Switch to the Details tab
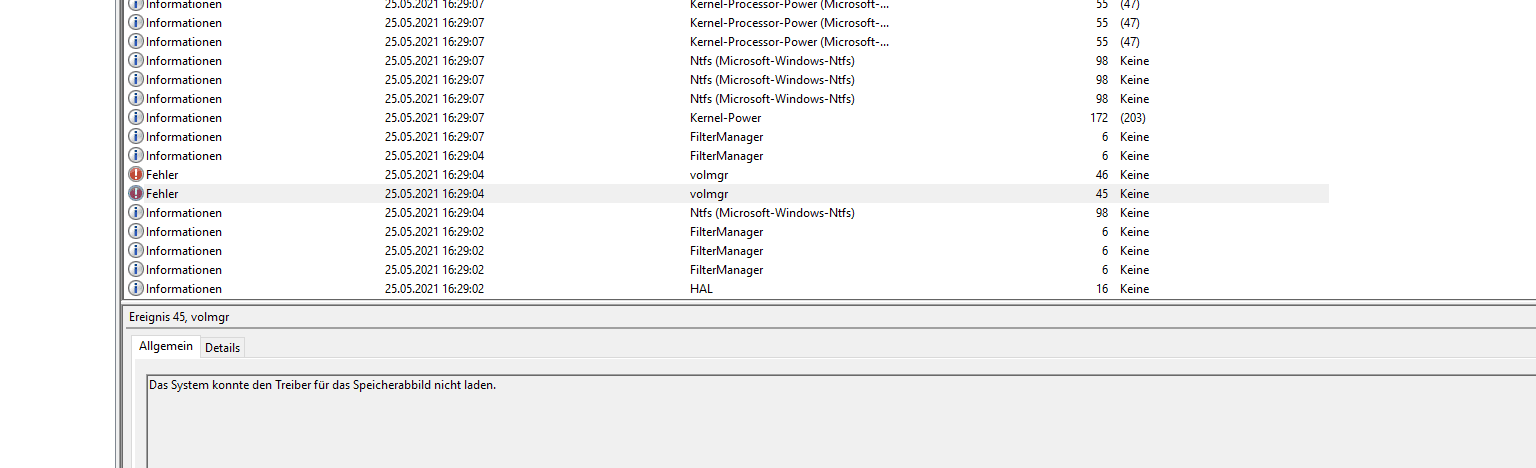The image size is (1536, 468). [x=222, y=348]
